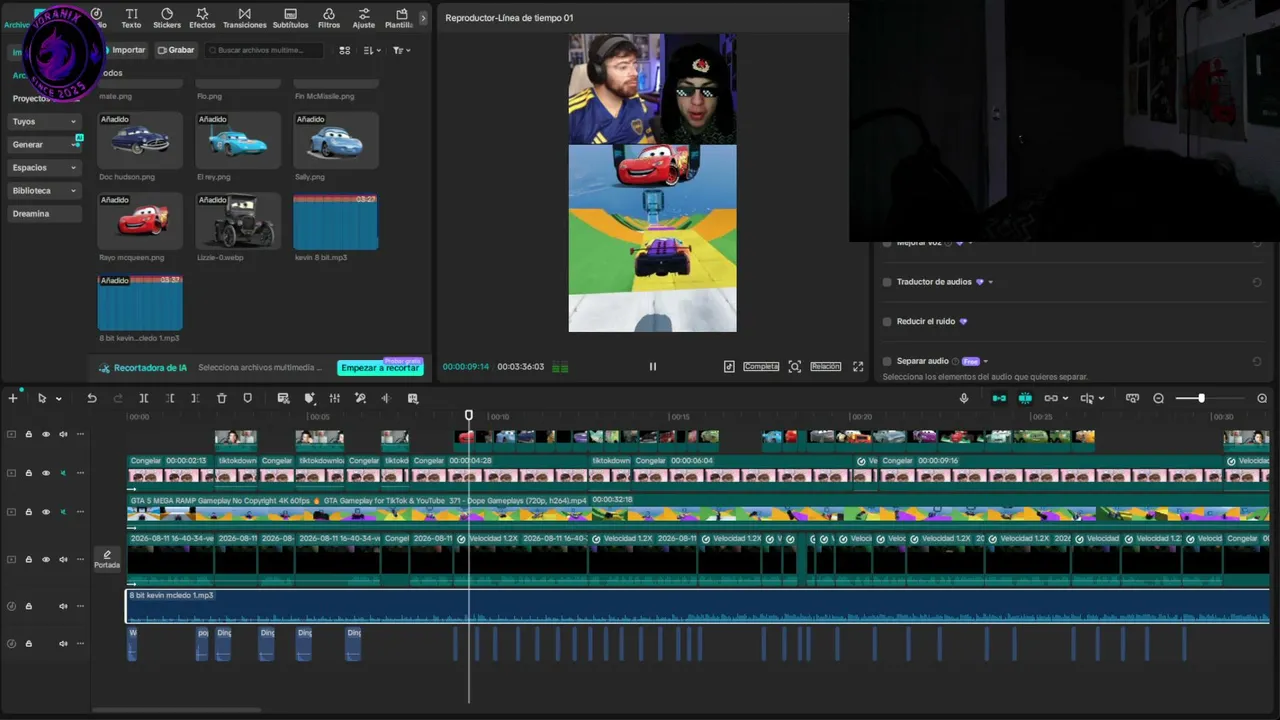Hide the GTA gameplay track with its eye icon

click(x=46, y=512)
